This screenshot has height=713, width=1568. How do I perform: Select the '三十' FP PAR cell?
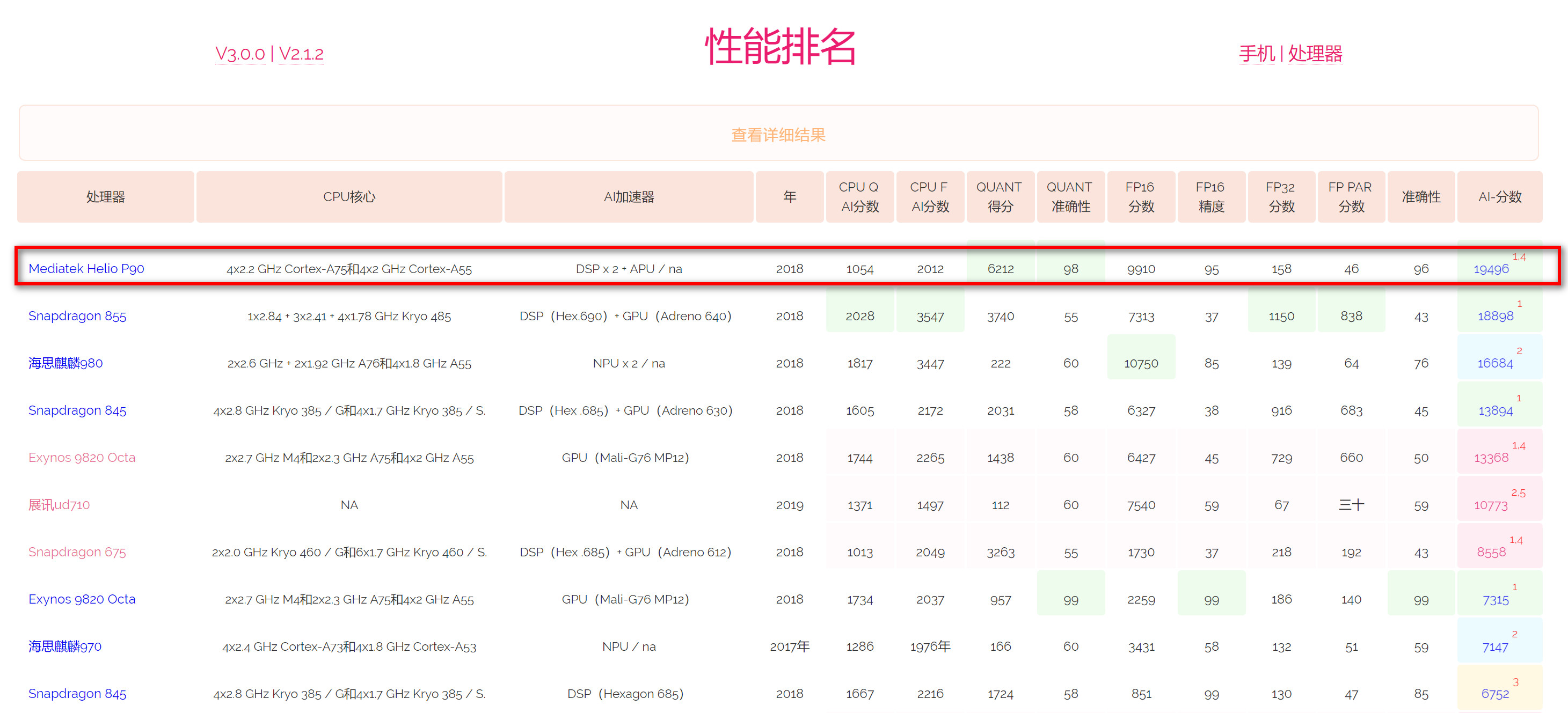(x=1351, y=505)
